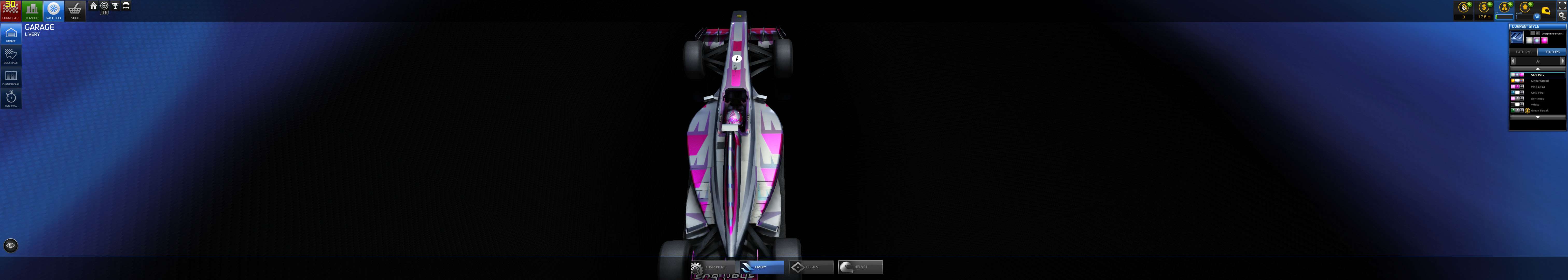The image size is (1568, 280).
Task: Choose the Green Streak colour scheme
Action: tap(1538, 110)
